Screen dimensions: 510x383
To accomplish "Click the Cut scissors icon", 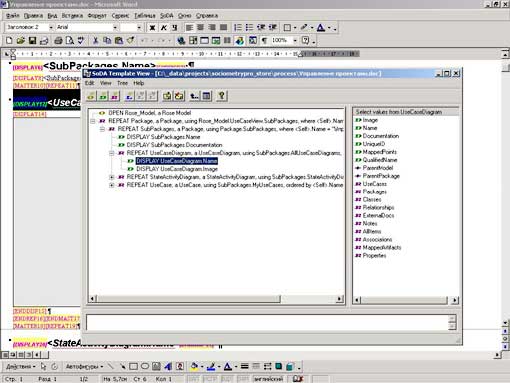I will 96,41.
